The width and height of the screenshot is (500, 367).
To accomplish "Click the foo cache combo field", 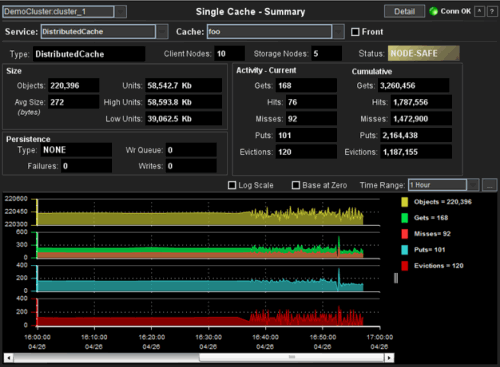I will click(x=269, y=32).
